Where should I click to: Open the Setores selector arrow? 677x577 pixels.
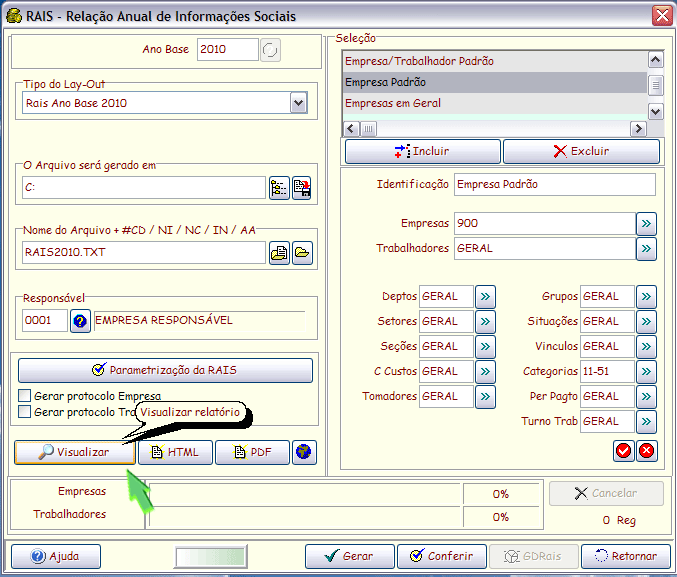(x=485, y=322)
